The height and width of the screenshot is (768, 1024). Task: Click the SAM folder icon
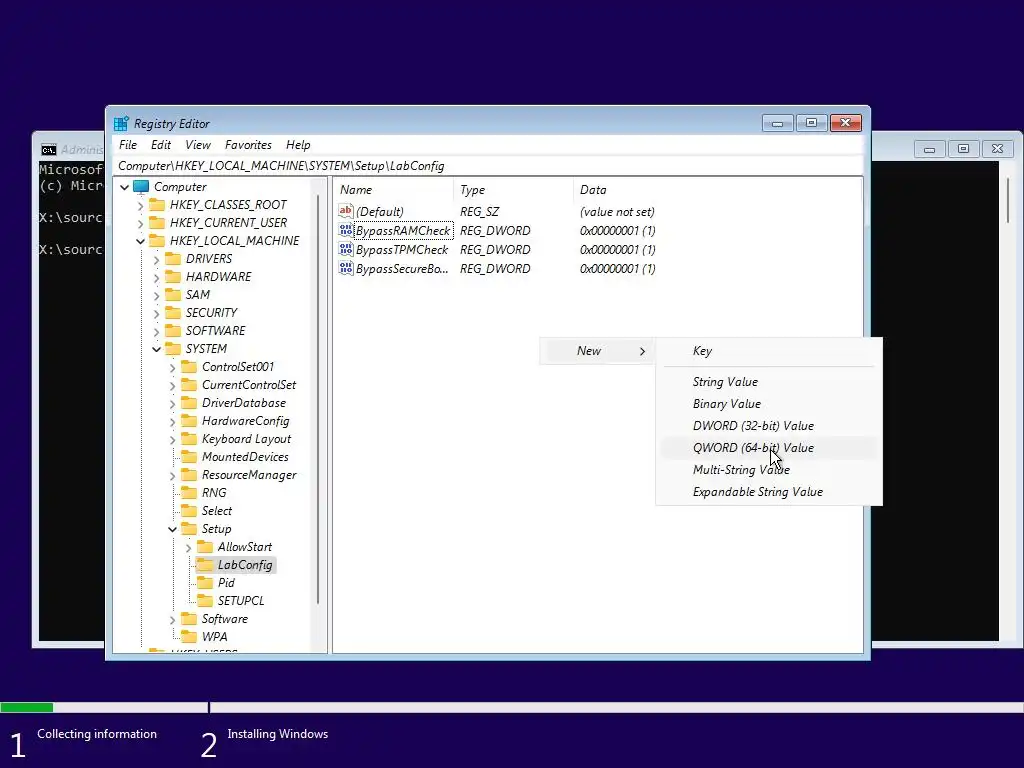coord(173,295)
